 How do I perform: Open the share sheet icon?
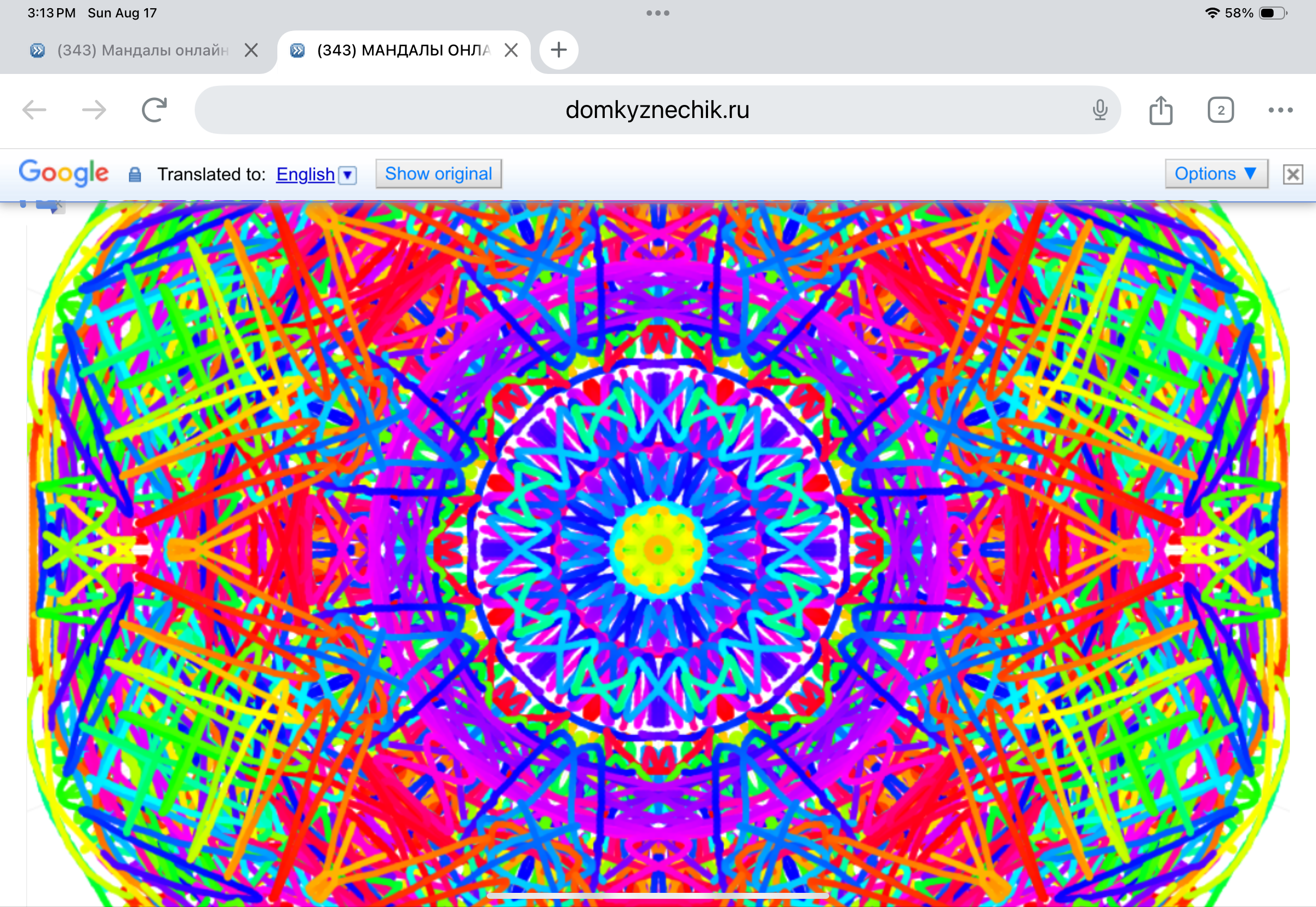1160,110
